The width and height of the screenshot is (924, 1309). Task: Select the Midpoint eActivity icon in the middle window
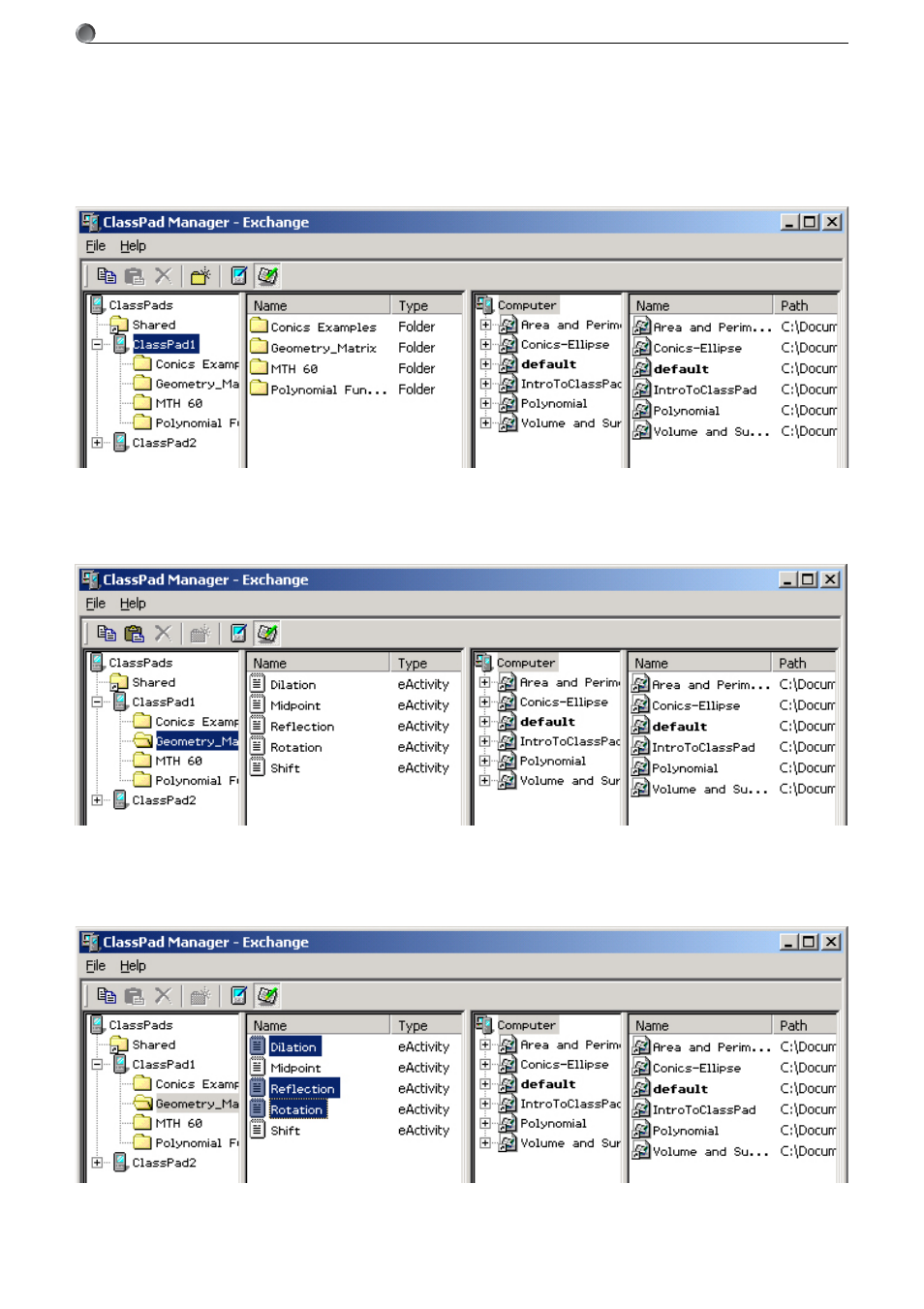click(x=258, y=704)
